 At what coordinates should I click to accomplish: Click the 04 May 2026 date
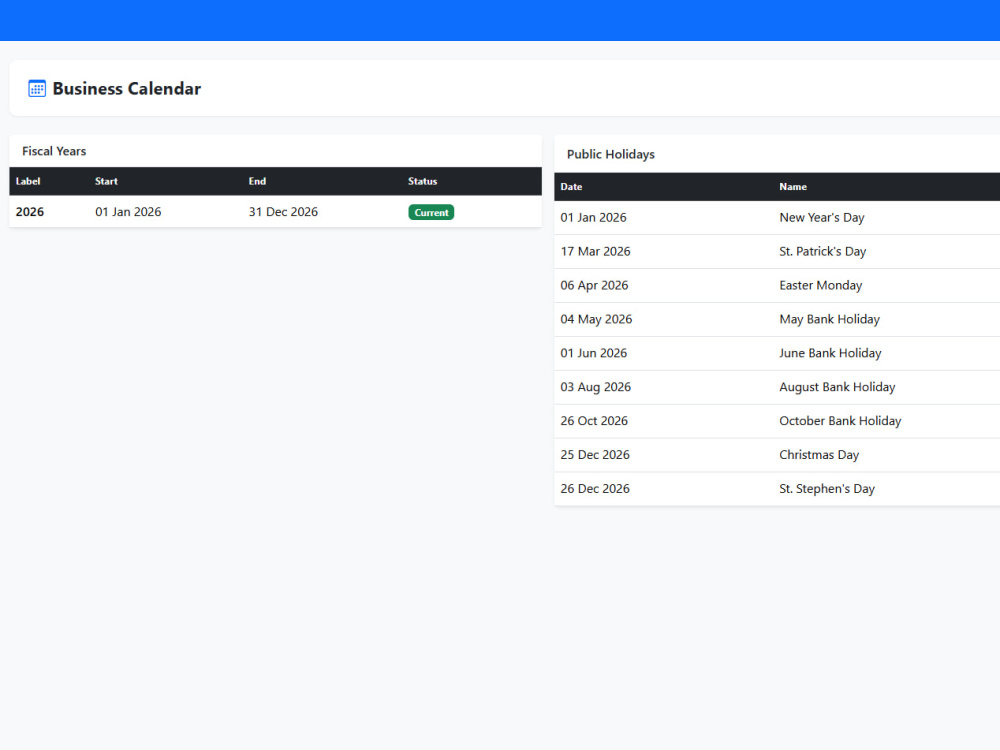tap(596, 319)
